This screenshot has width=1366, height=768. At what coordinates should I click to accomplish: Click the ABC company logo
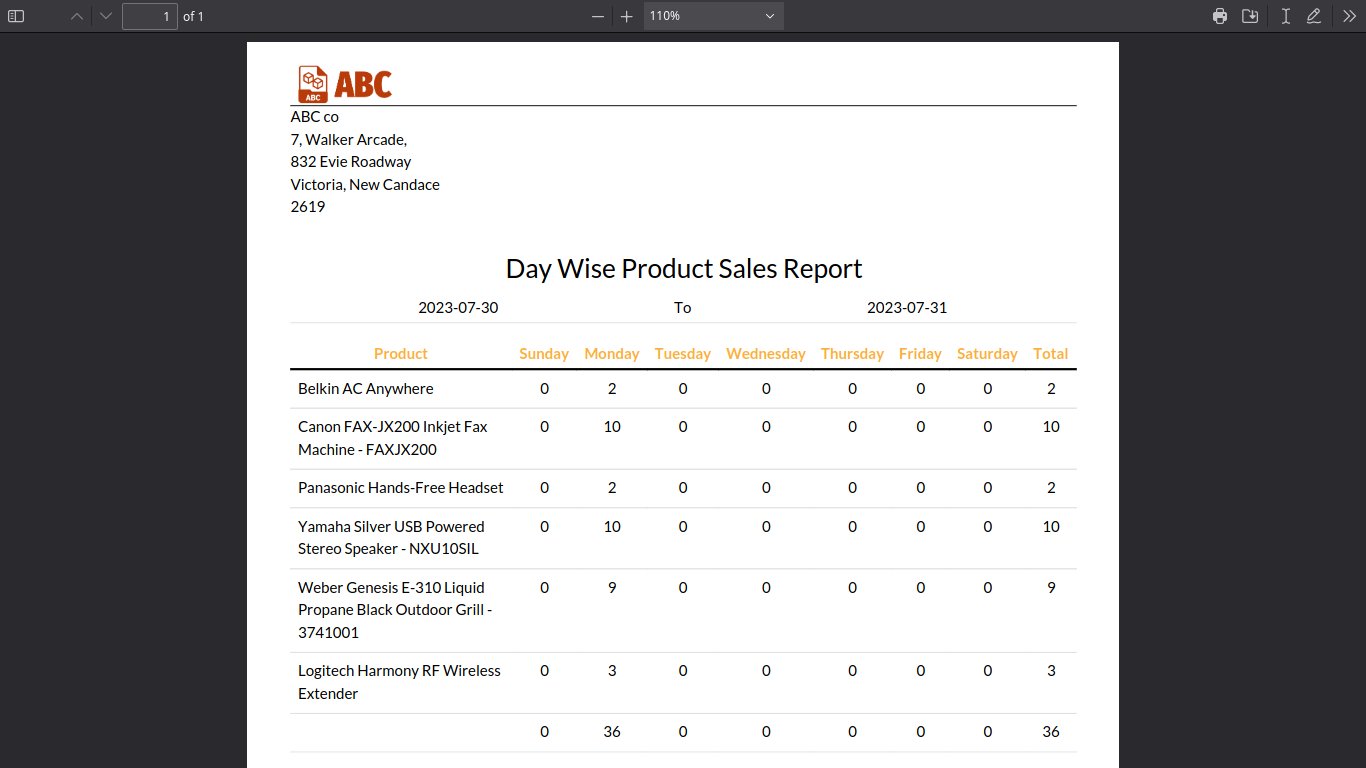click(343, 84)
